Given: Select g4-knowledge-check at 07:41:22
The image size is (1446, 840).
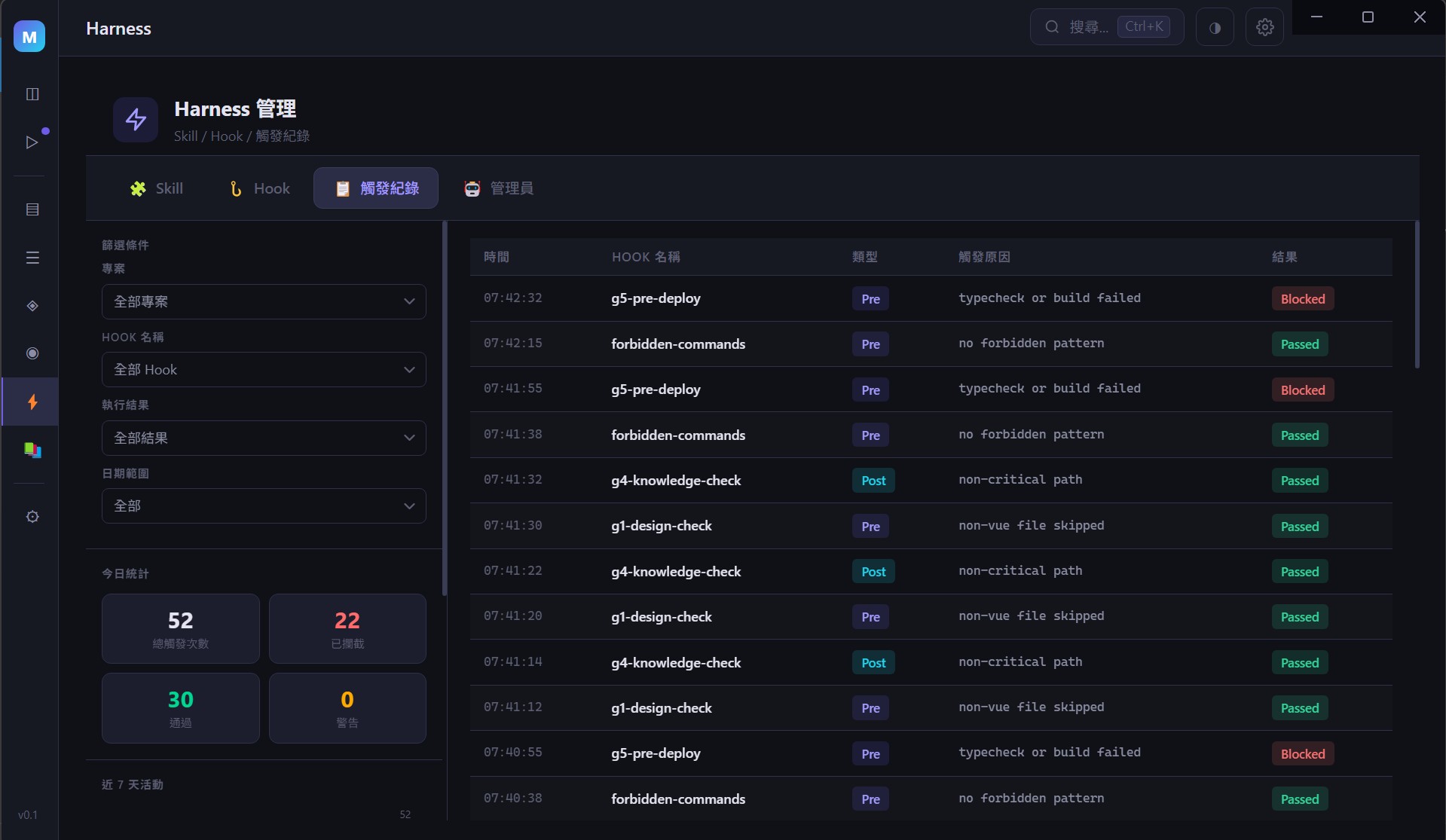Looking at the screenshot, I should tap(676, 572).
